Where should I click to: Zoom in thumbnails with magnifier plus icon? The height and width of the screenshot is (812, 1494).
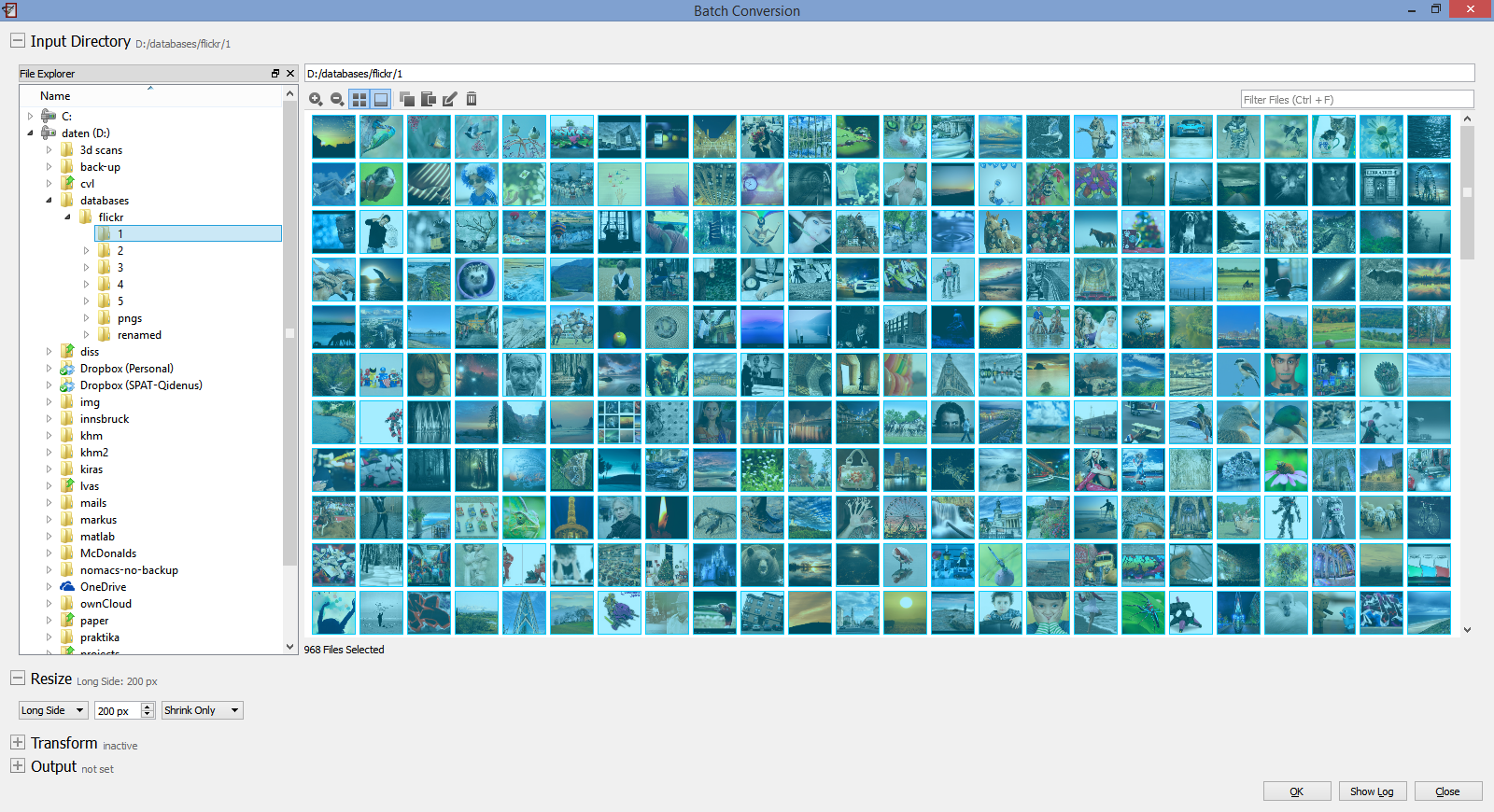coord(316,99)
